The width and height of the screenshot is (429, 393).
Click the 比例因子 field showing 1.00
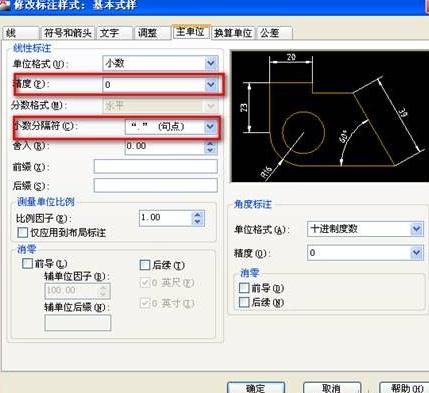(166, 218)
